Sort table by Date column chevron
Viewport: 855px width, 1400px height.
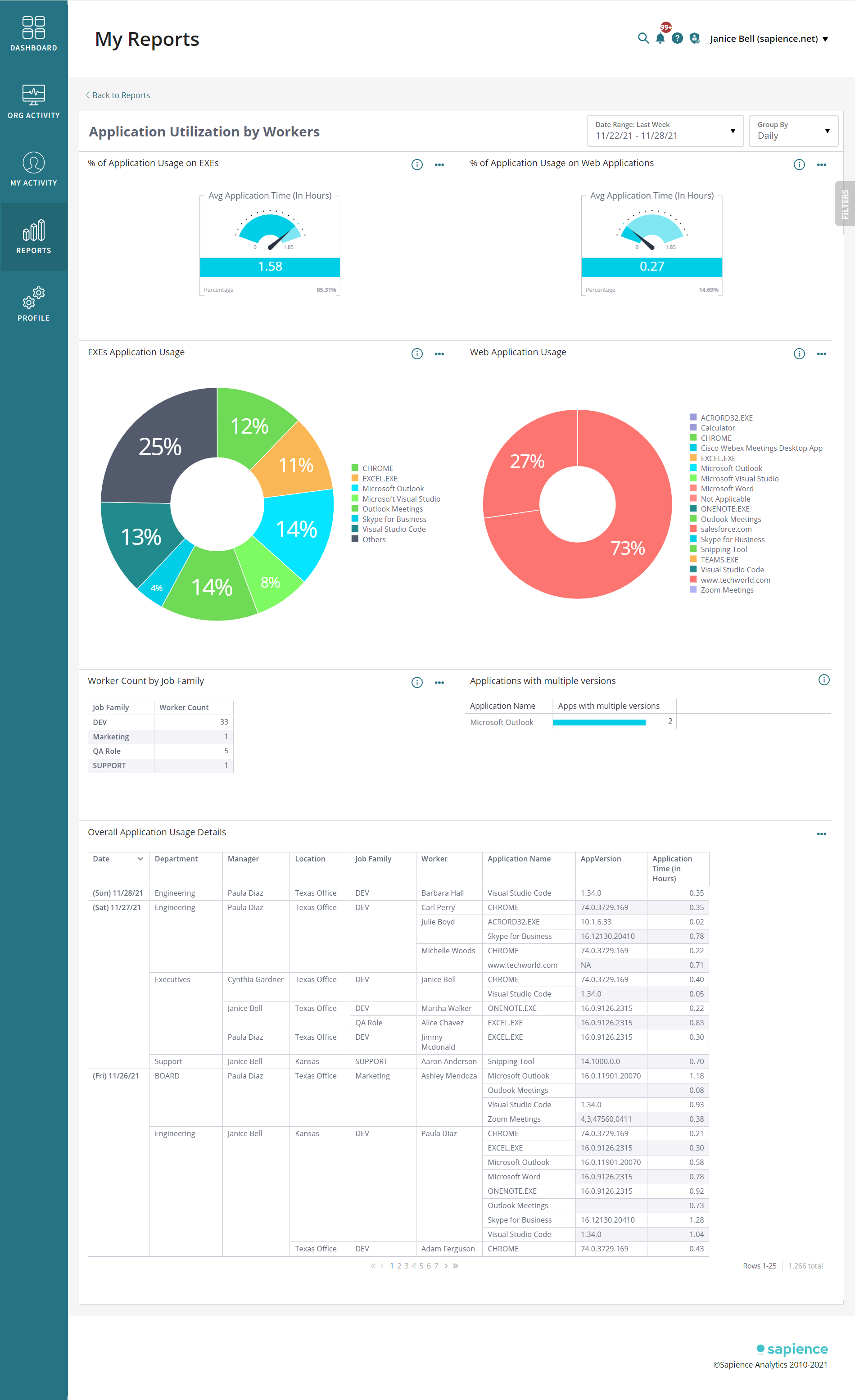(140, 859)
